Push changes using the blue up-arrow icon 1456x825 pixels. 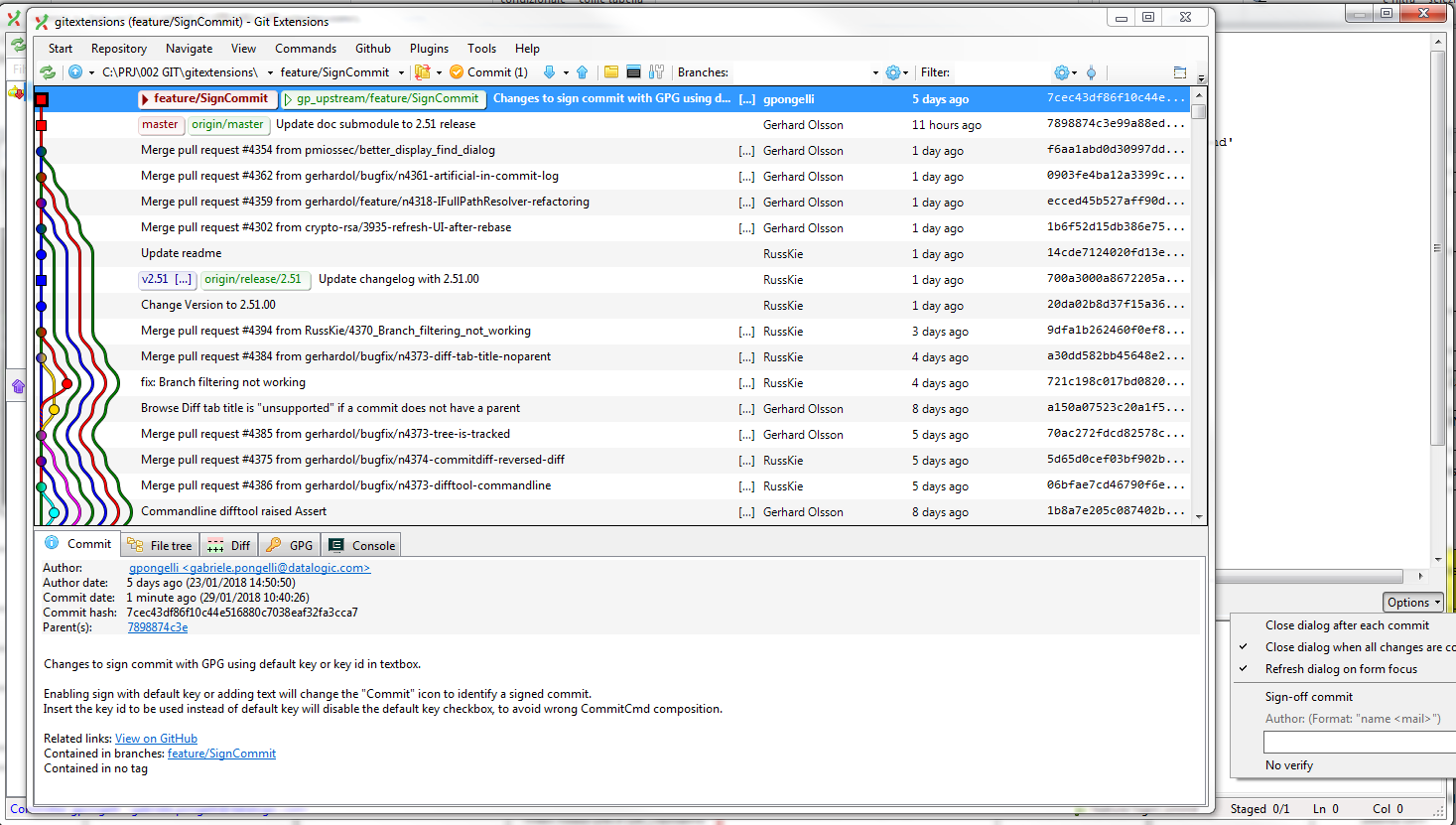[582, 71]
